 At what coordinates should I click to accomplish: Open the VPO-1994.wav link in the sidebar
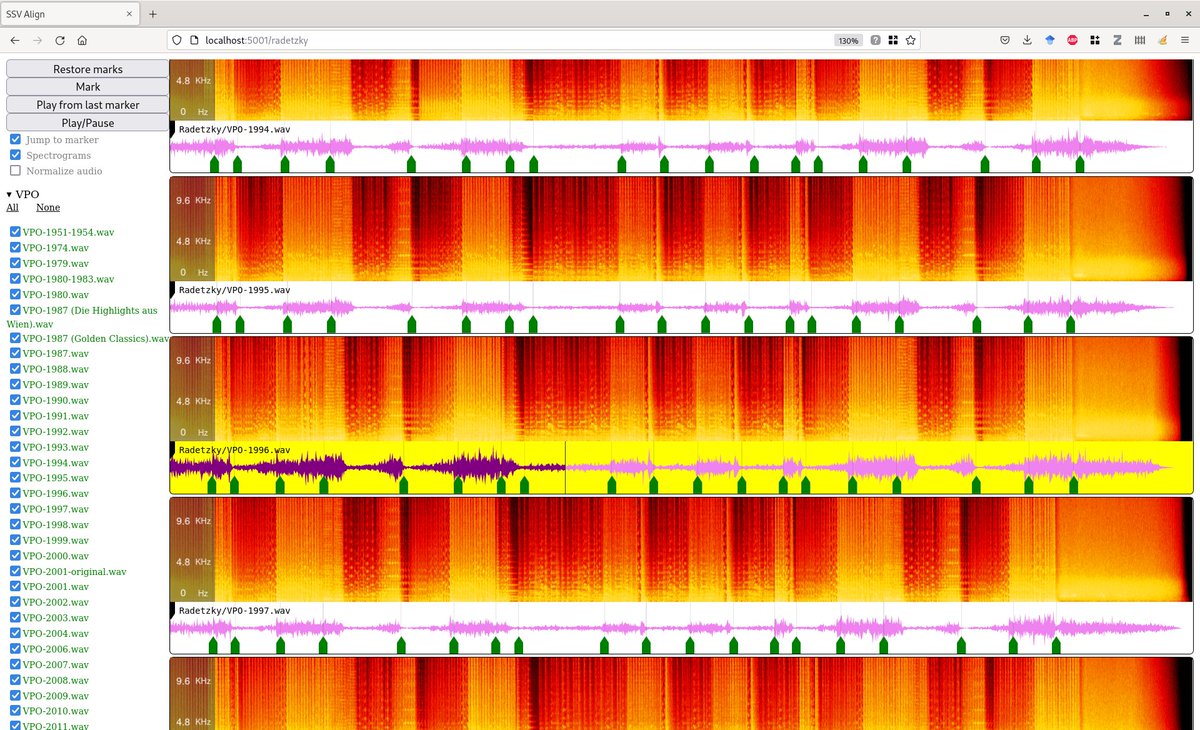56,462
